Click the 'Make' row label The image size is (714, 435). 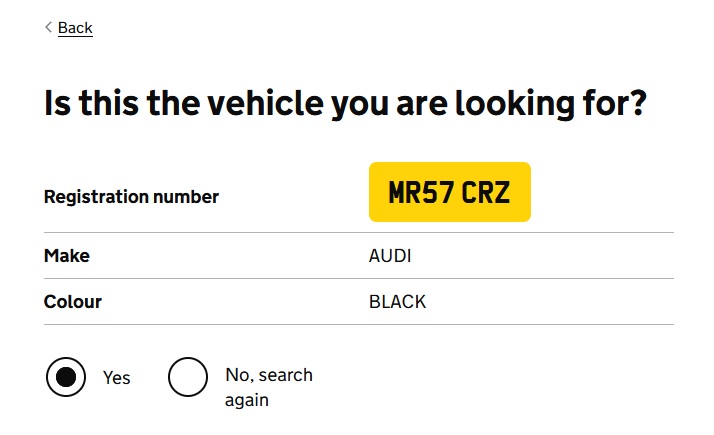(x=67, y=256)
